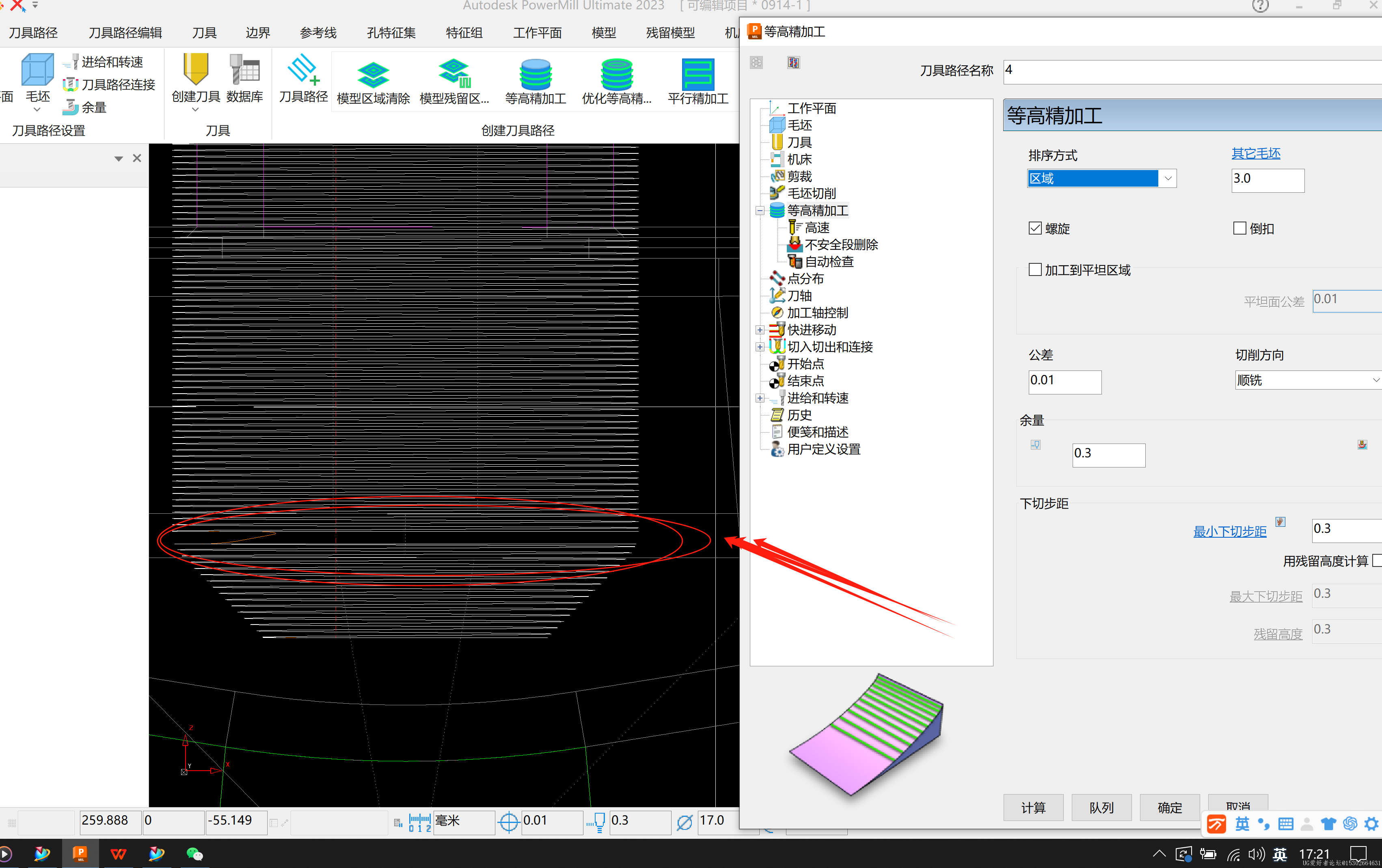Select 模型残留区域 strategy icon
The image size is (1382, 868).
coord(454,73)
